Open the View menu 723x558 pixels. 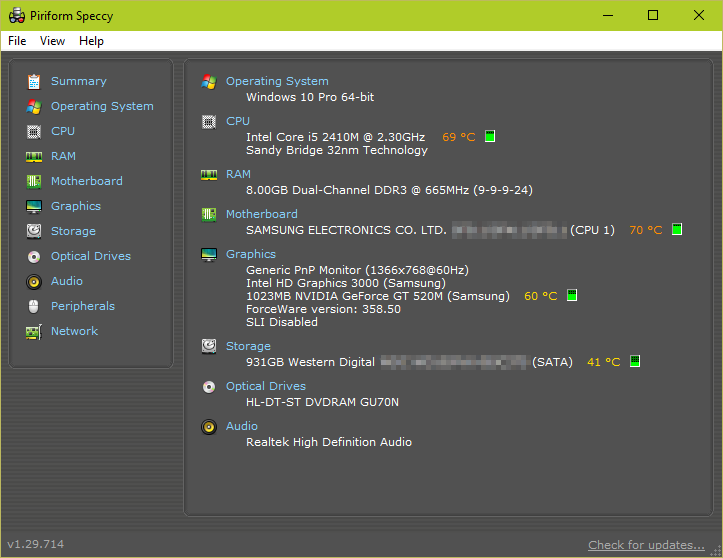pyautogui.click(x=52, y=41)
